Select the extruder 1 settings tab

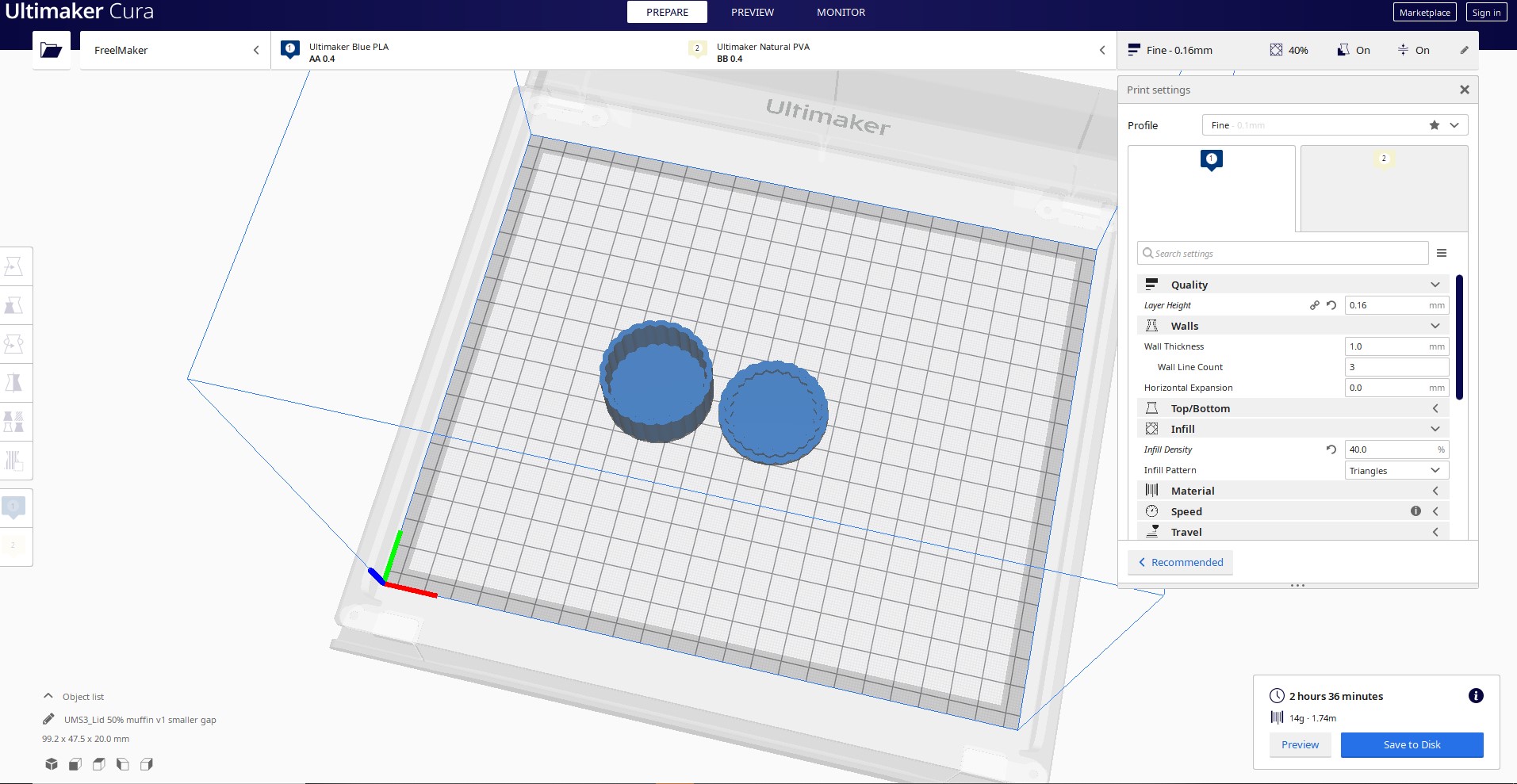coord(1212,188)
